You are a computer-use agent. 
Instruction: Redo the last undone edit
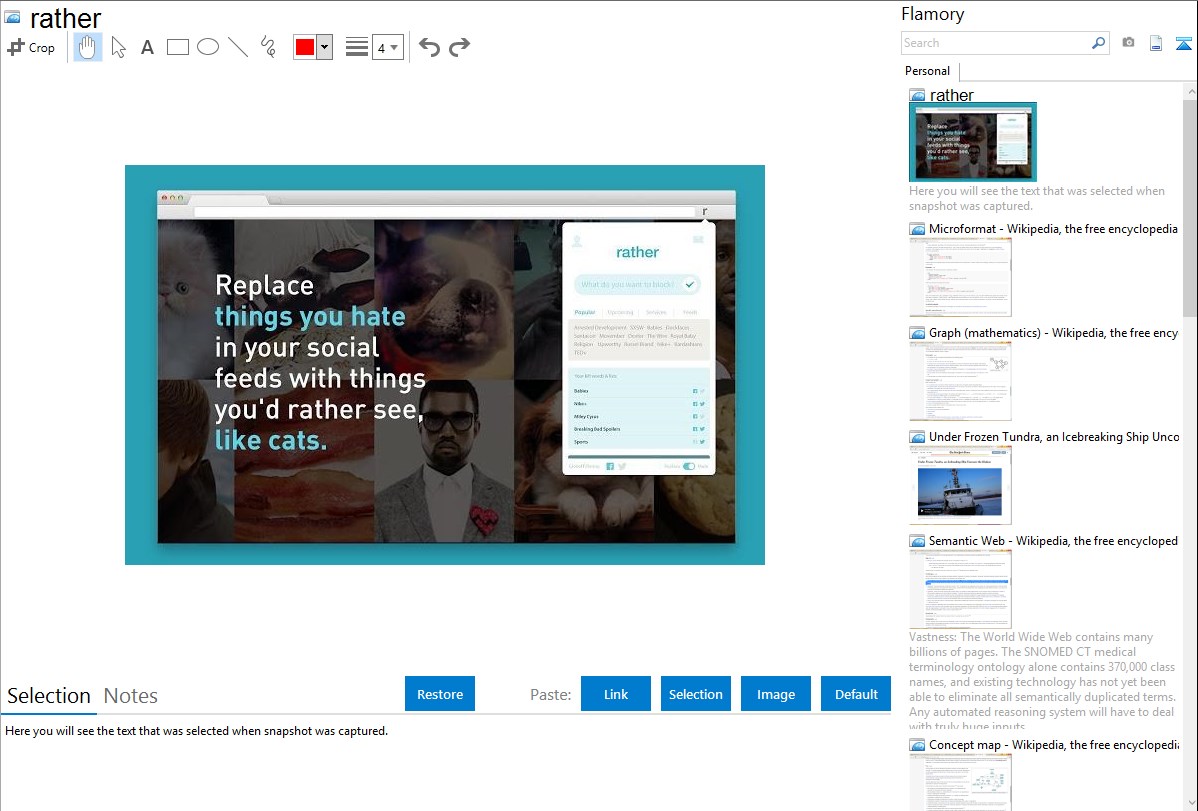click(x=459, y=47)
